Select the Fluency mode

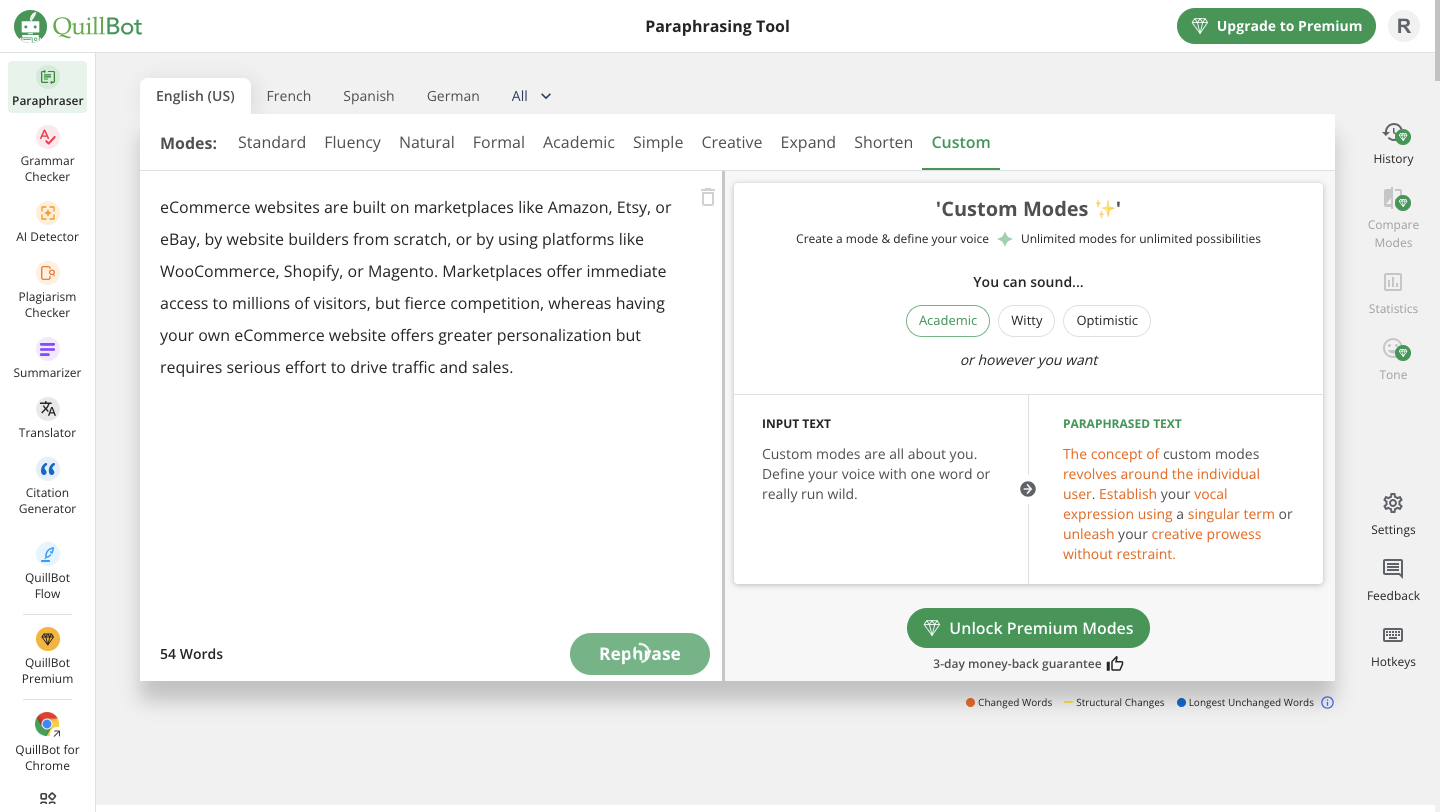(352, 142)
